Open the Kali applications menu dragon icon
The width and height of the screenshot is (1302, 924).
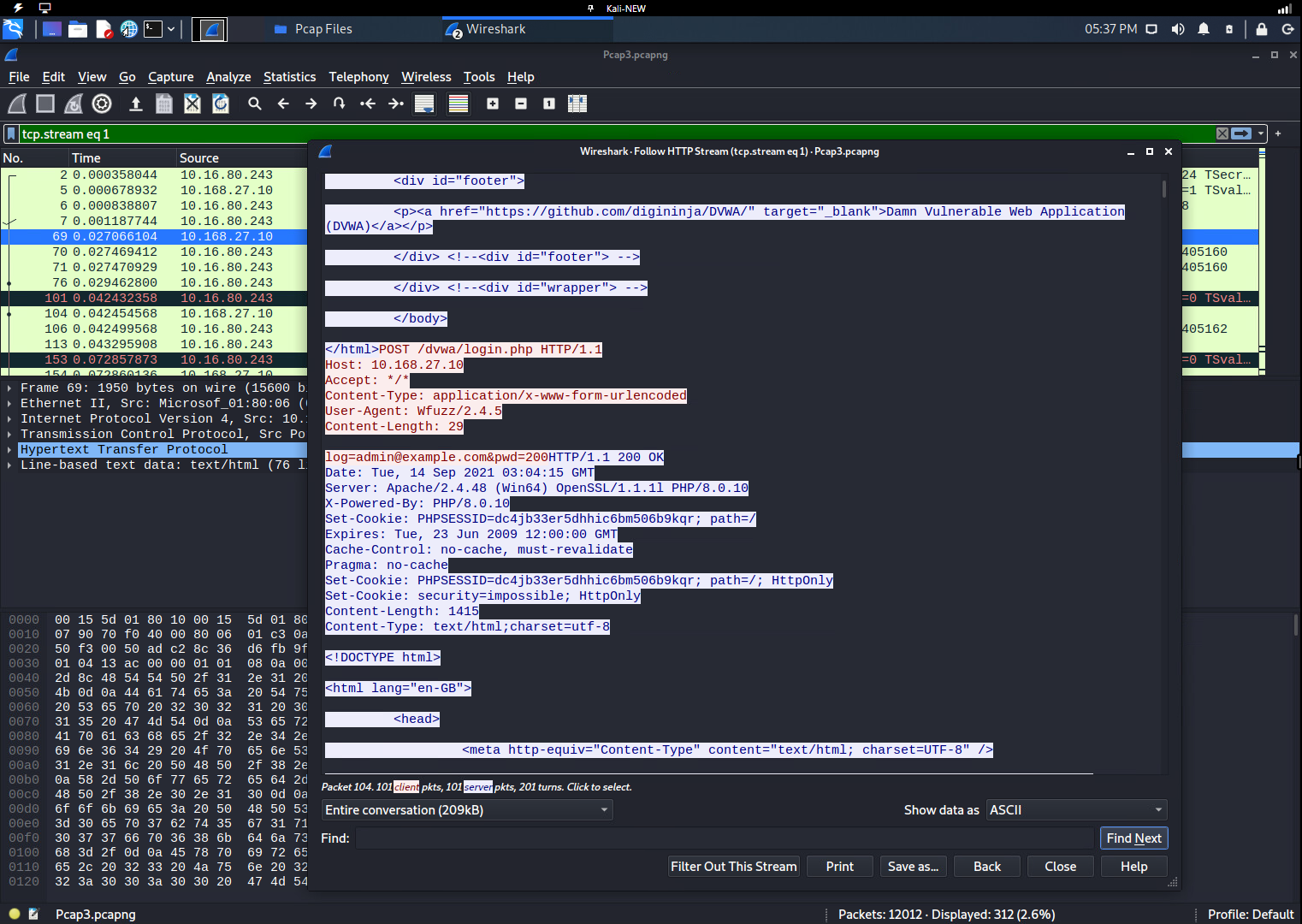(x=13, y=29)
